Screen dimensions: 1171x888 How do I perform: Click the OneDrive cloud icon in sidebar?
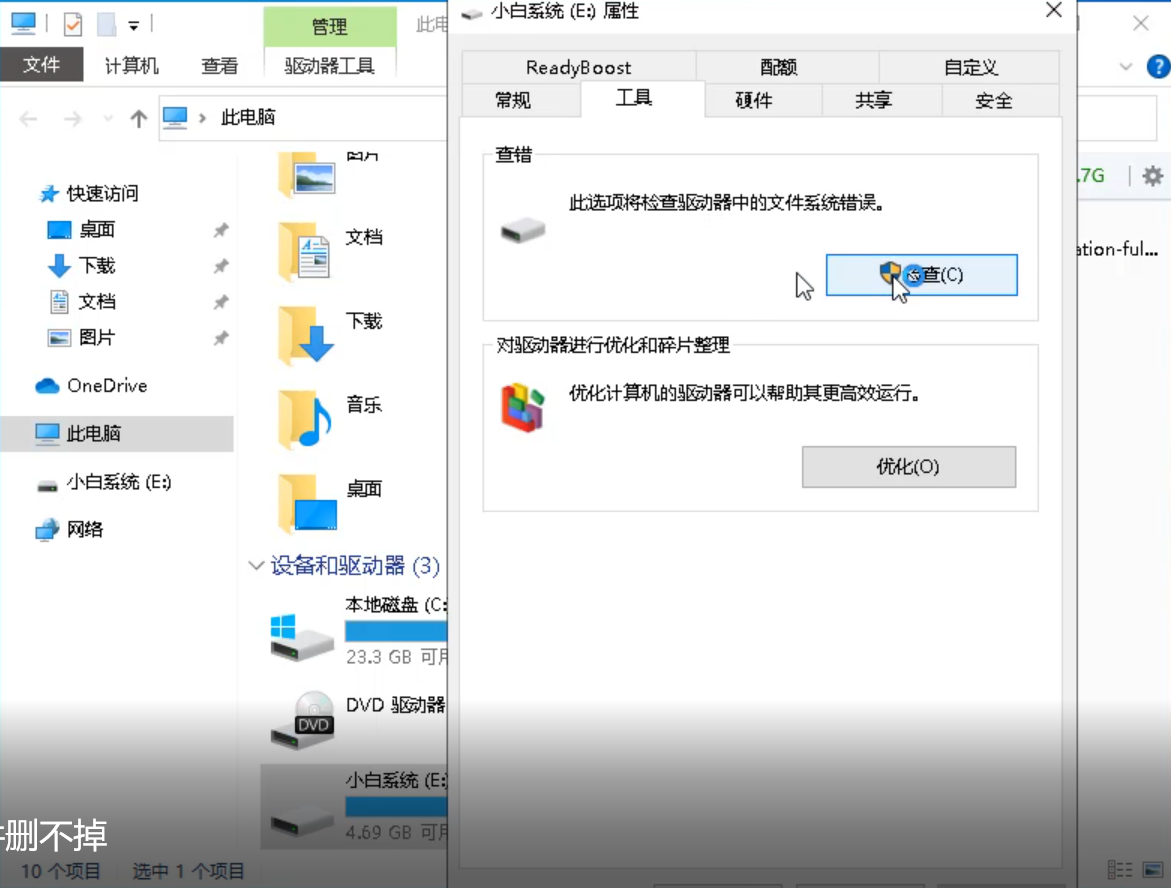click(47, 386)
